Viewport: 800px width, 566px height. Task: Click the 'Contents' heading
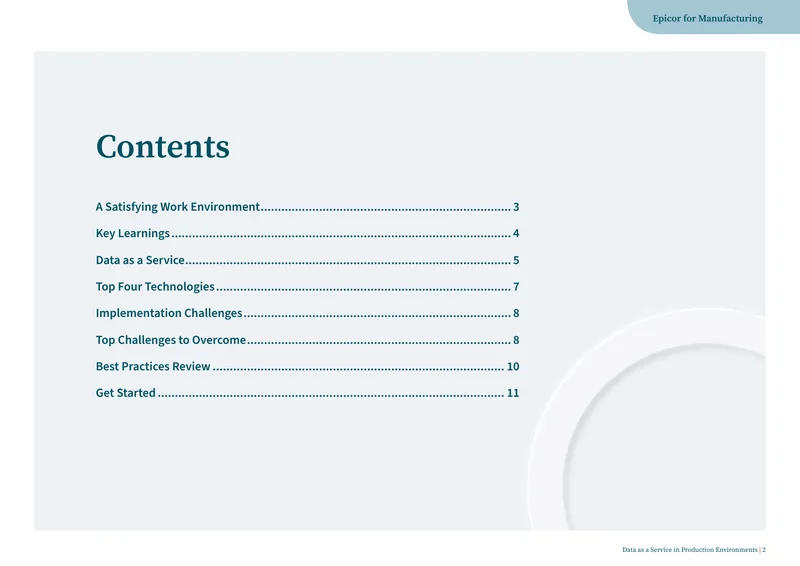click(x=163, y=146)
